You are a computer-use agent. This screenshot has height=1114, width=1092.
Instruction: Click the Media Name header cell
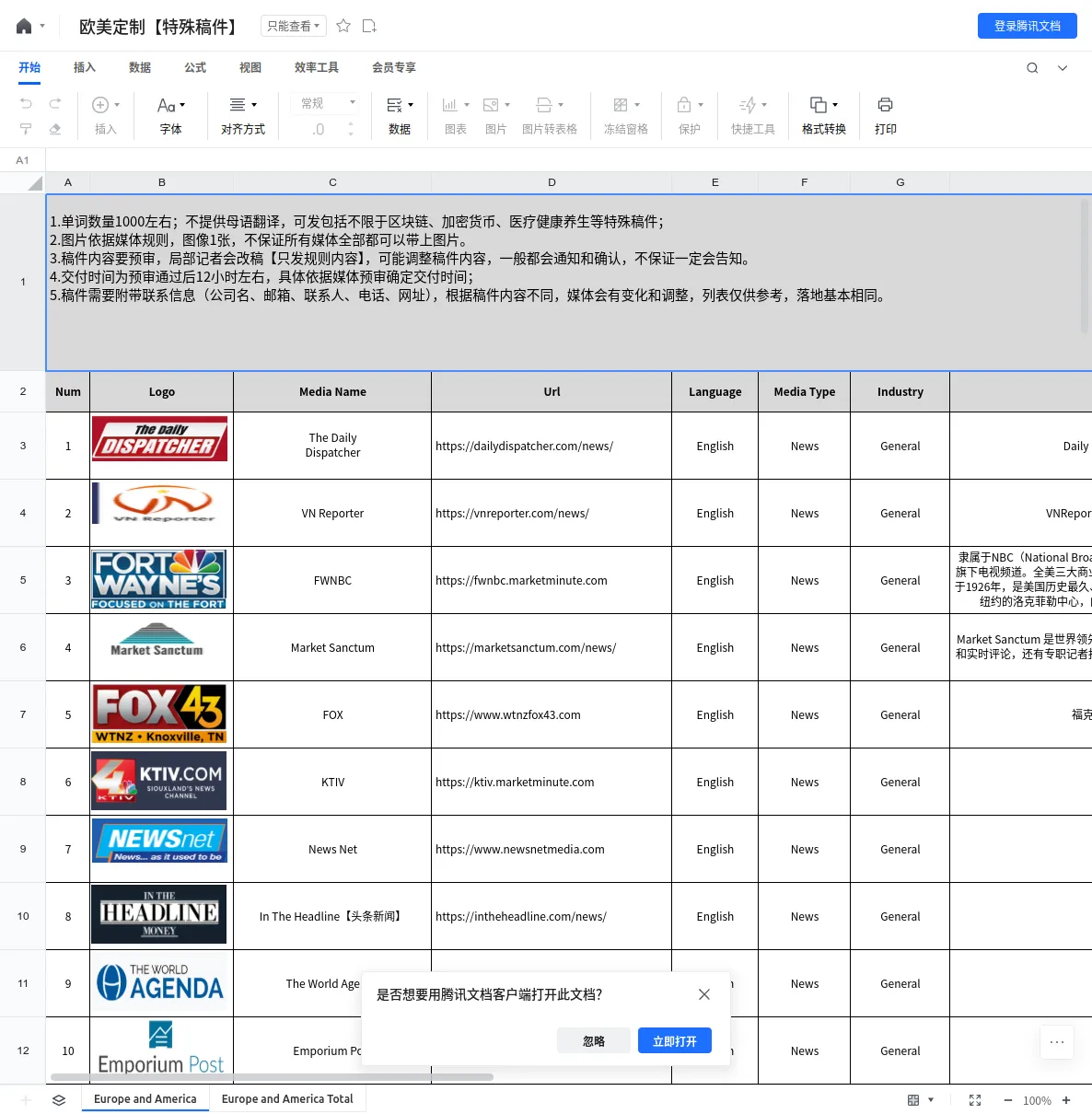click(x=332, y=391)
